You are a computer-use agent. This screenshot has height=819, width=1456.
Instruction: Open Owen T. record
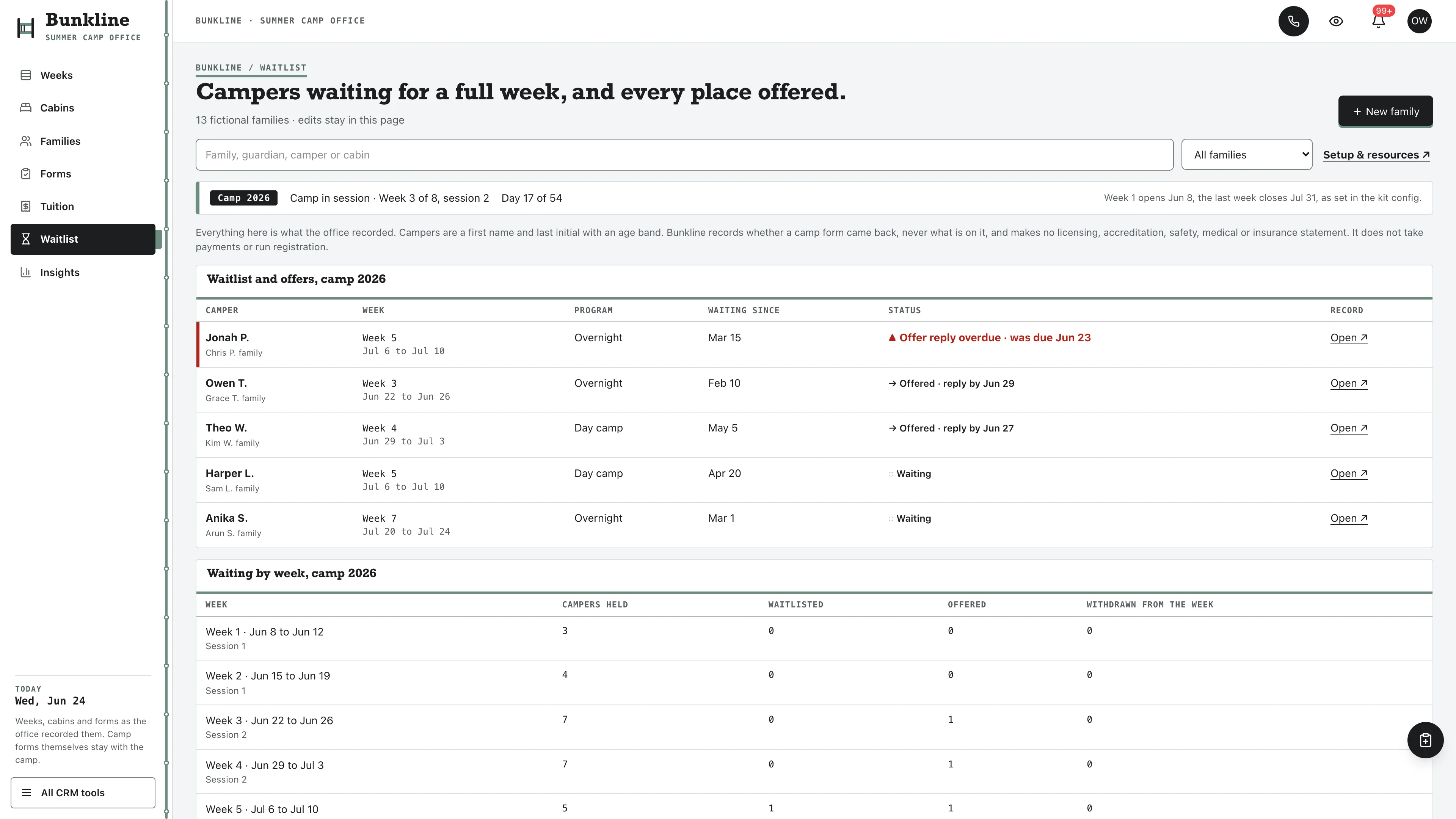1349,383
